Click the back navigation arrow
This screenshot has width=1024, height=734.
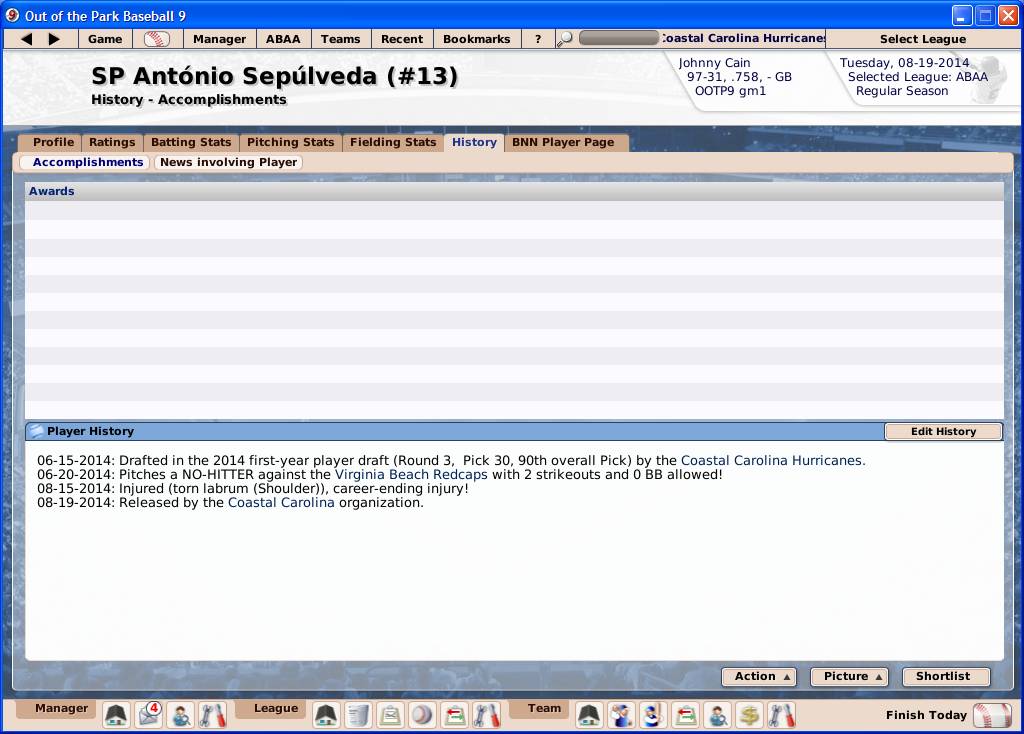coord(26,39)
